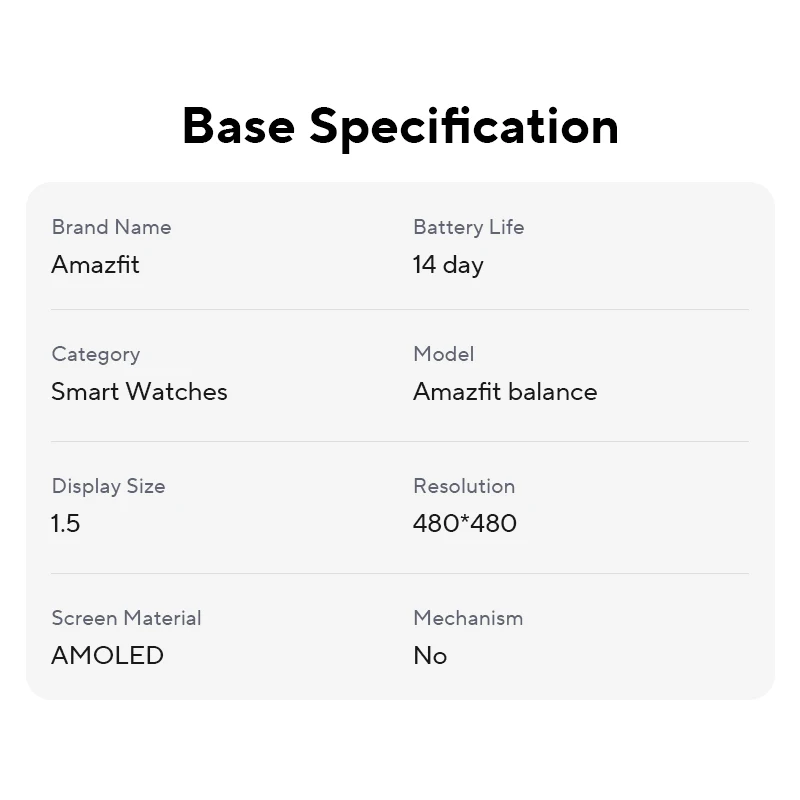Select the Resolution label
The width and height of the screenshot is (800, 800).
pos(464,486)
